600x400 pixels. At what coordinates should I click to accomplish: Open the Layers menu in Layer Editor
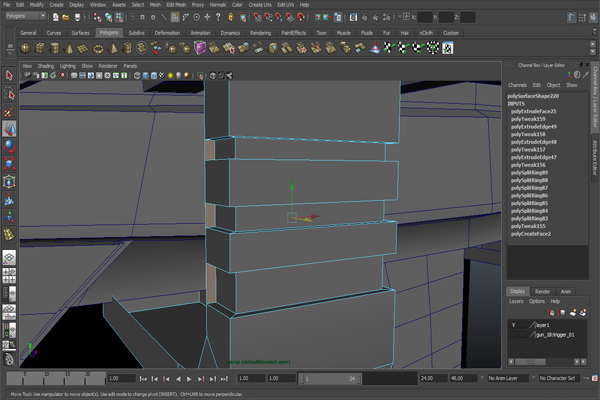click(x=516, y=301)
